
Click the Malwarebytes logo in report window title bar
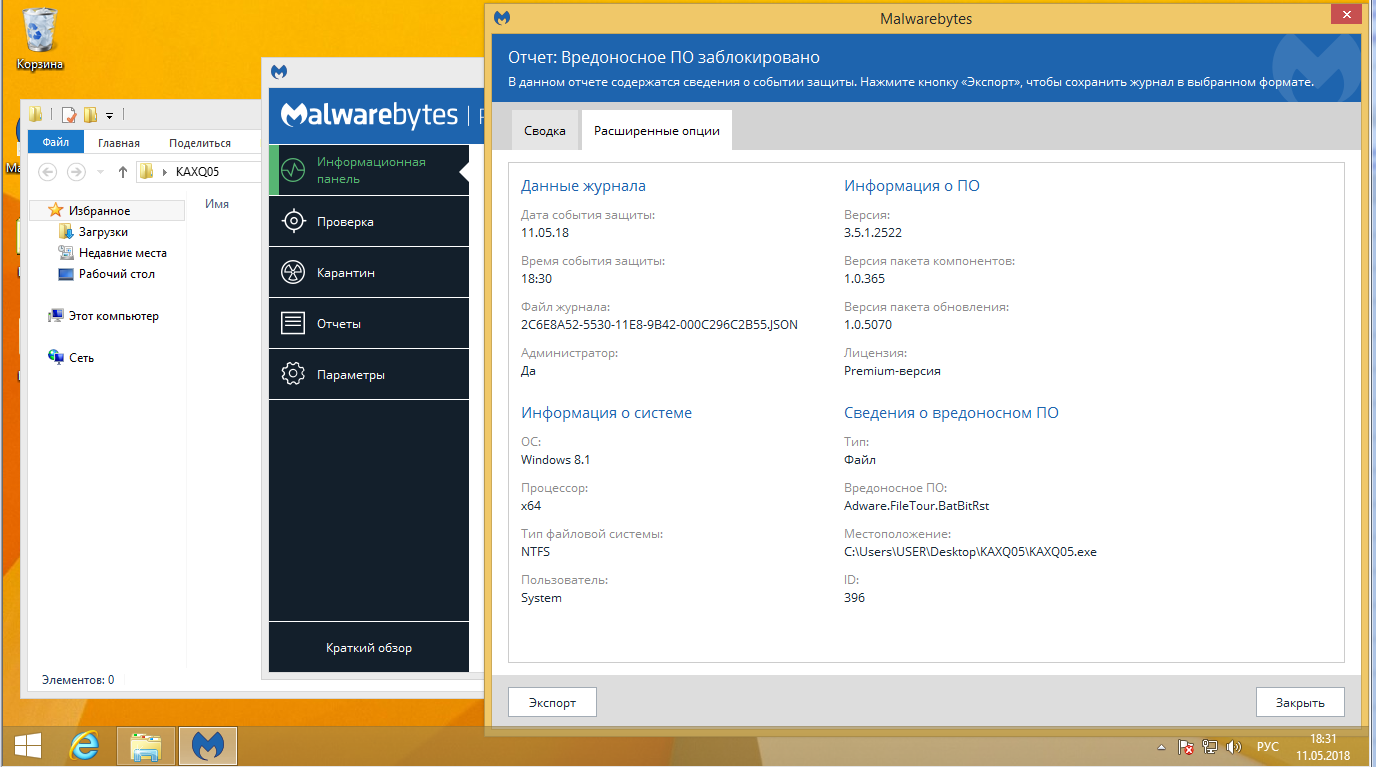pos(503,18)
